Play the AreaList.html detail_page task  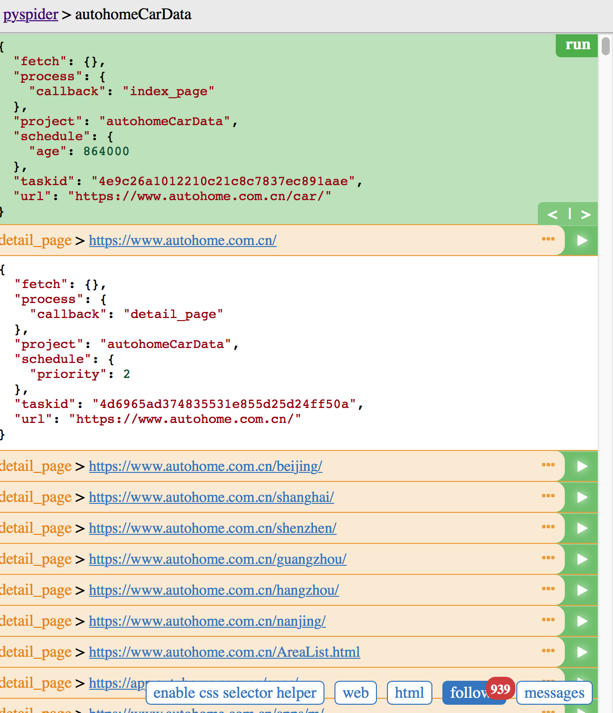[x=582, y=652]
